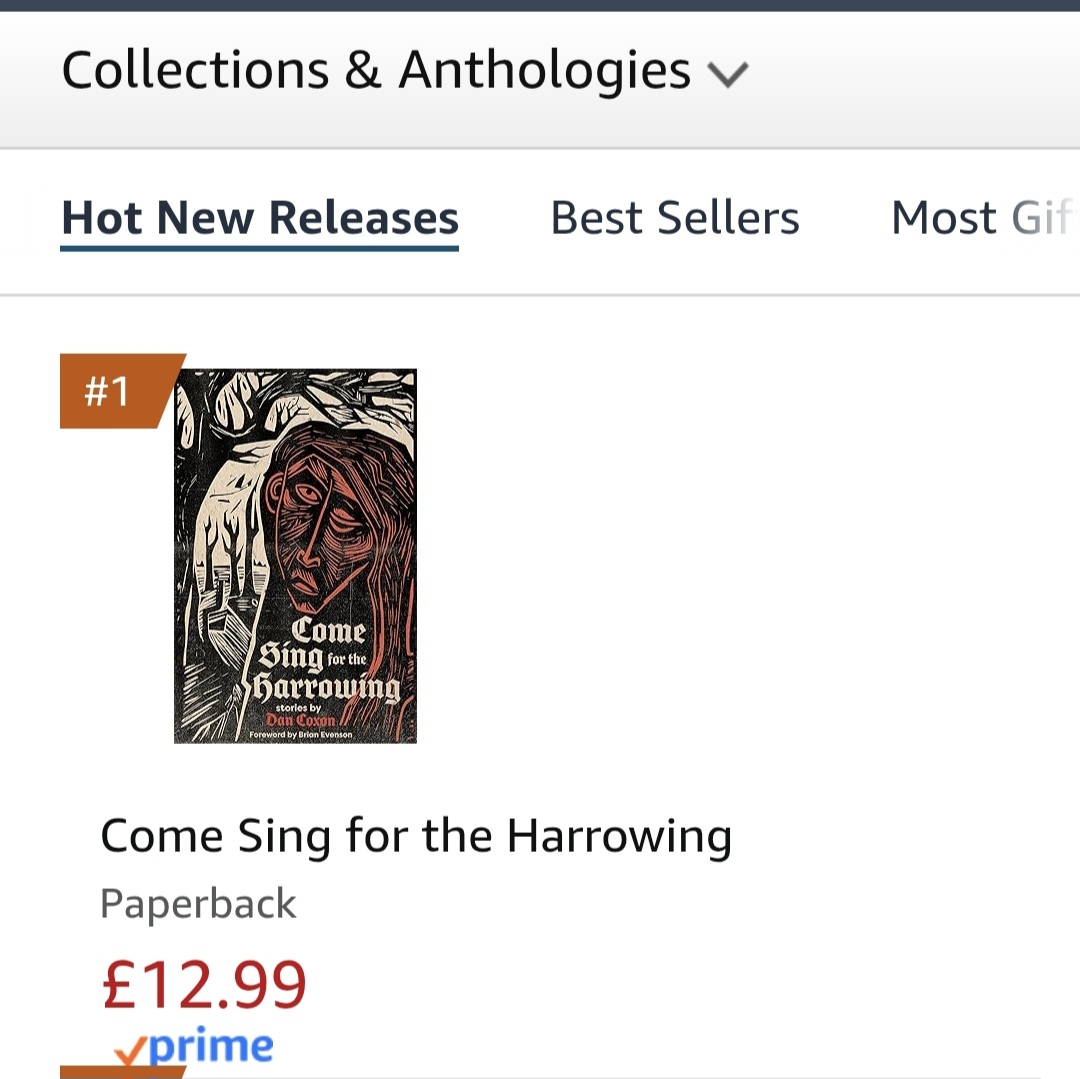1080x1079 pixels.
Task: Expand the Collections & Anthologies chevron arrow
Action: (727, 74)
